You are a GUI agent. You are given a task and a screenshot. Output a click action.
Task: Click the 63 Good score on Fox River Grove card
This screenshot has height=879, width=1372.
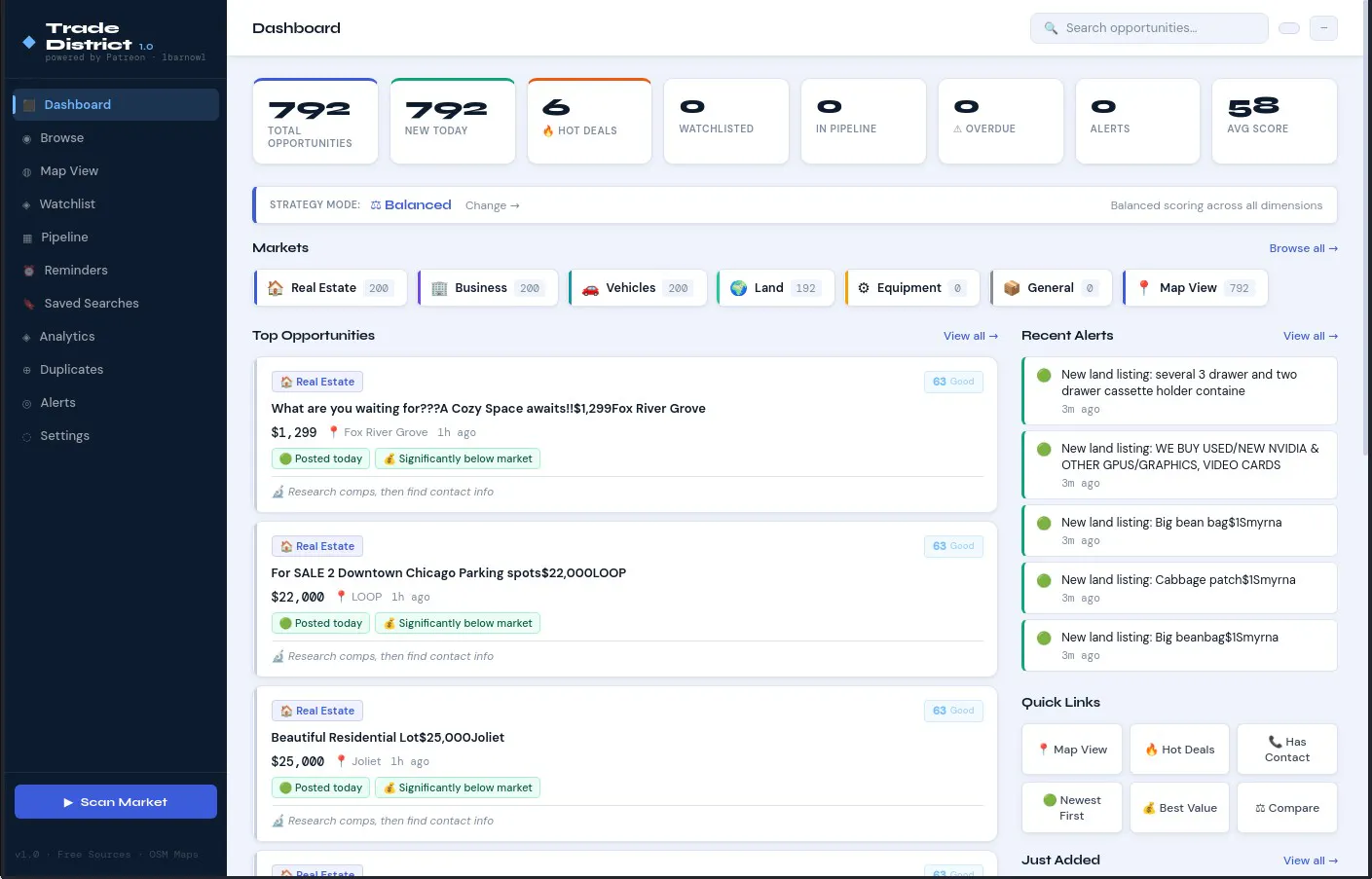[953, 382]
